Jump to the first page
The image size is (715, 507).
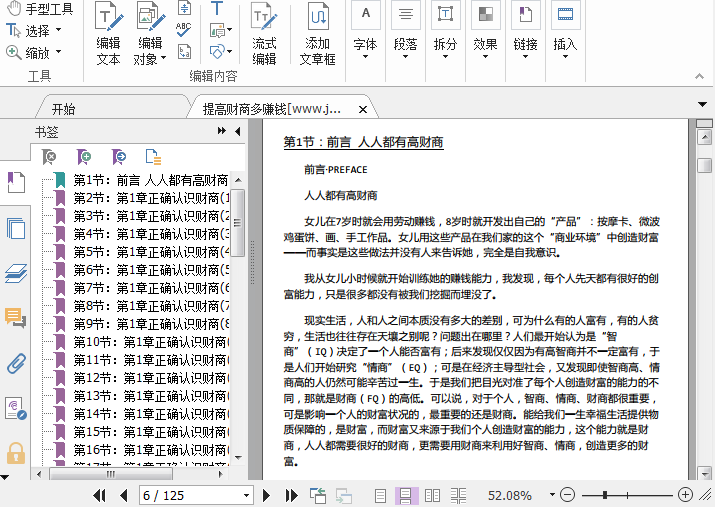click(x=99, y=495)
